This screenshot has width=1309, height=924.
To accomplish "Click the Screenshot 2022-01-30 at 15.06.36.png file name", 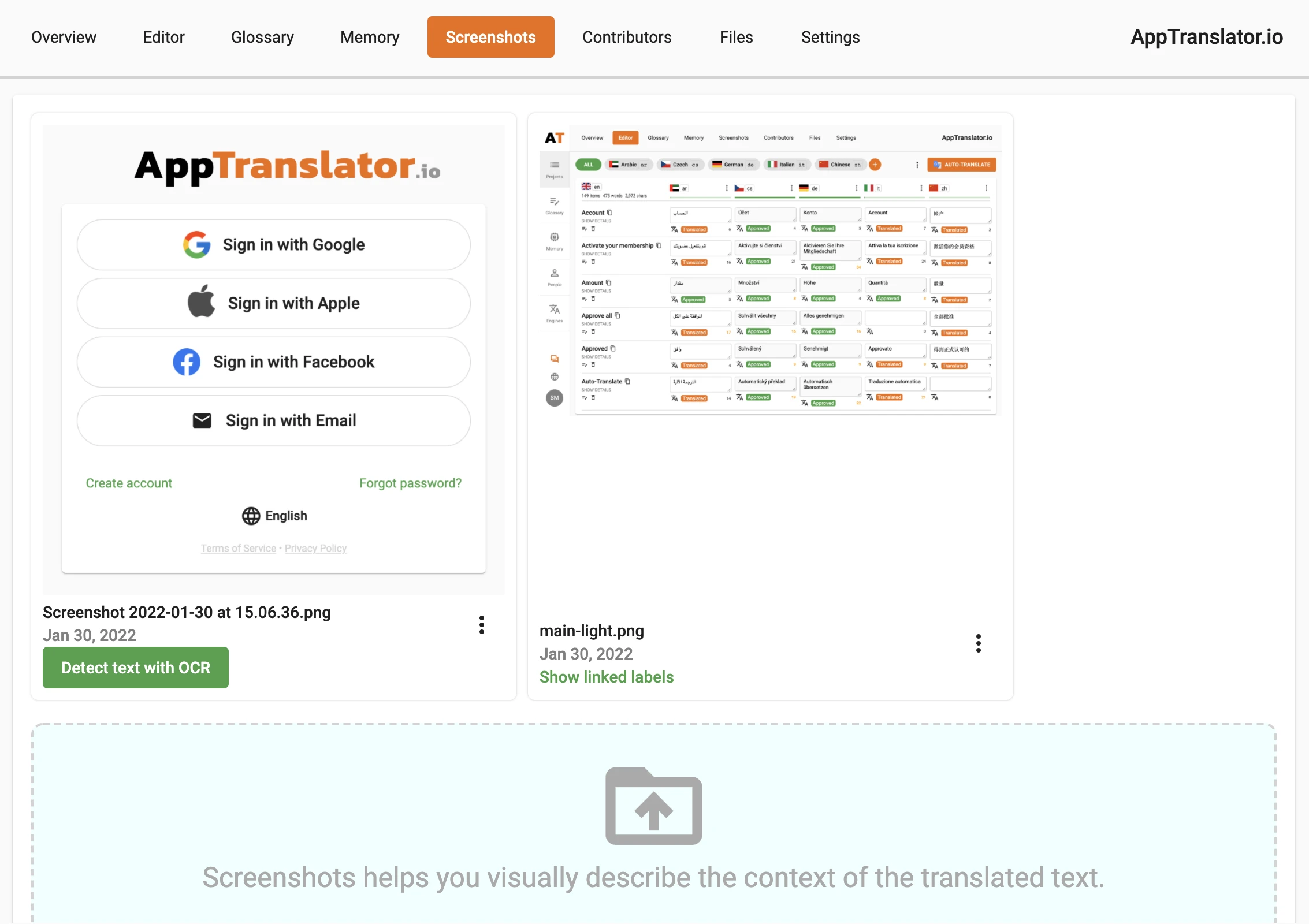I will pos(187,612).
